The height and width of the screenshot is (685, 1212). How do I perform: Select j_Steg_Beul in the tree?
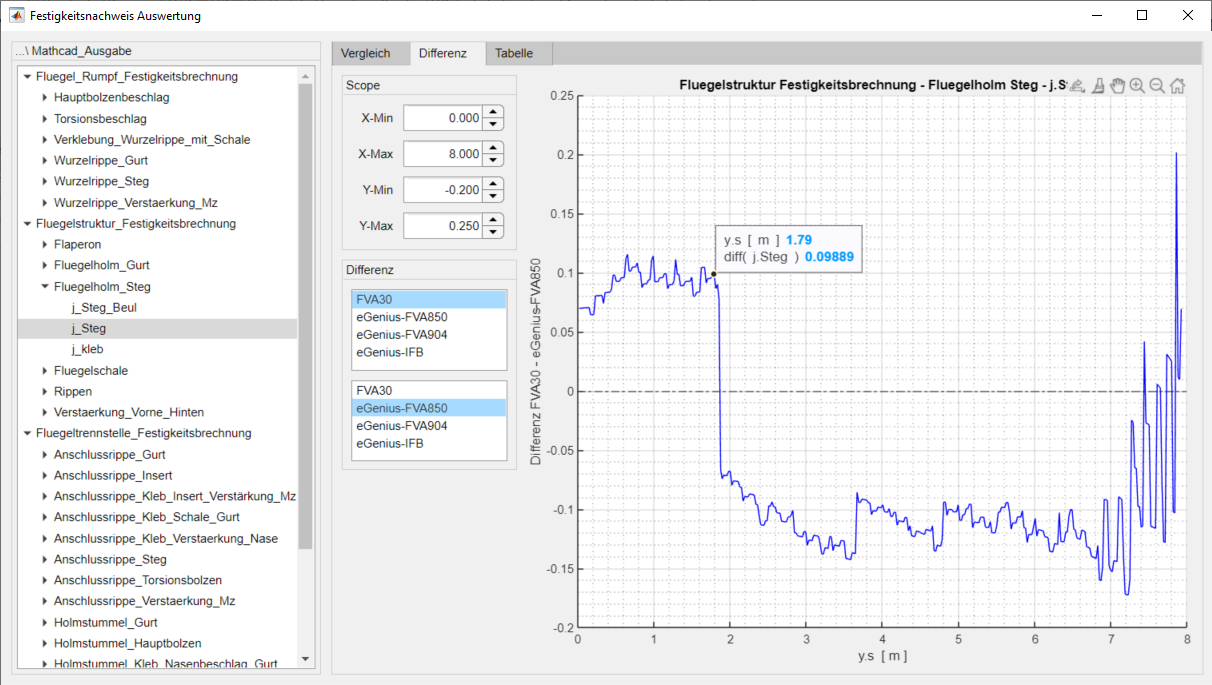[x=104, y=308]
